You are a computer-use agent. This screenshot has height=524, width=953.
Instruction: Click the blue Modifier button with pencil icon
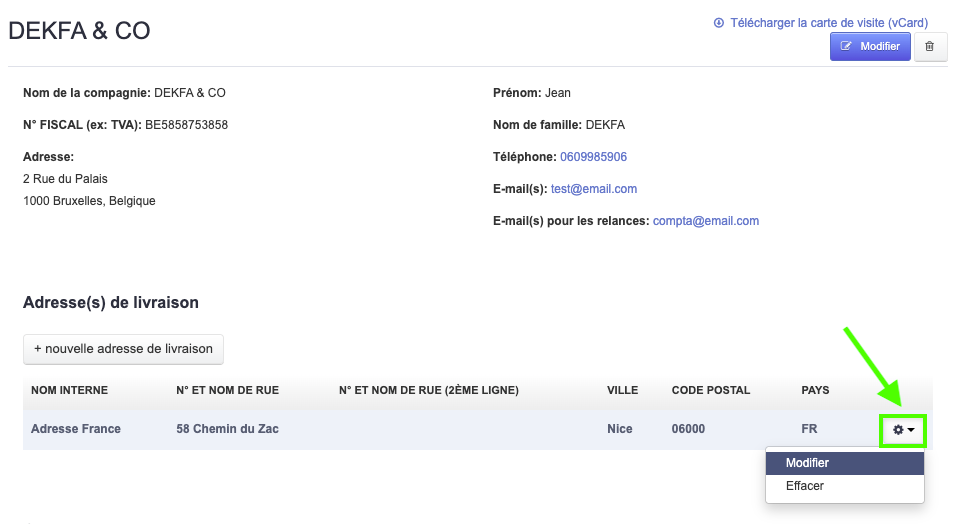[870, 46]
